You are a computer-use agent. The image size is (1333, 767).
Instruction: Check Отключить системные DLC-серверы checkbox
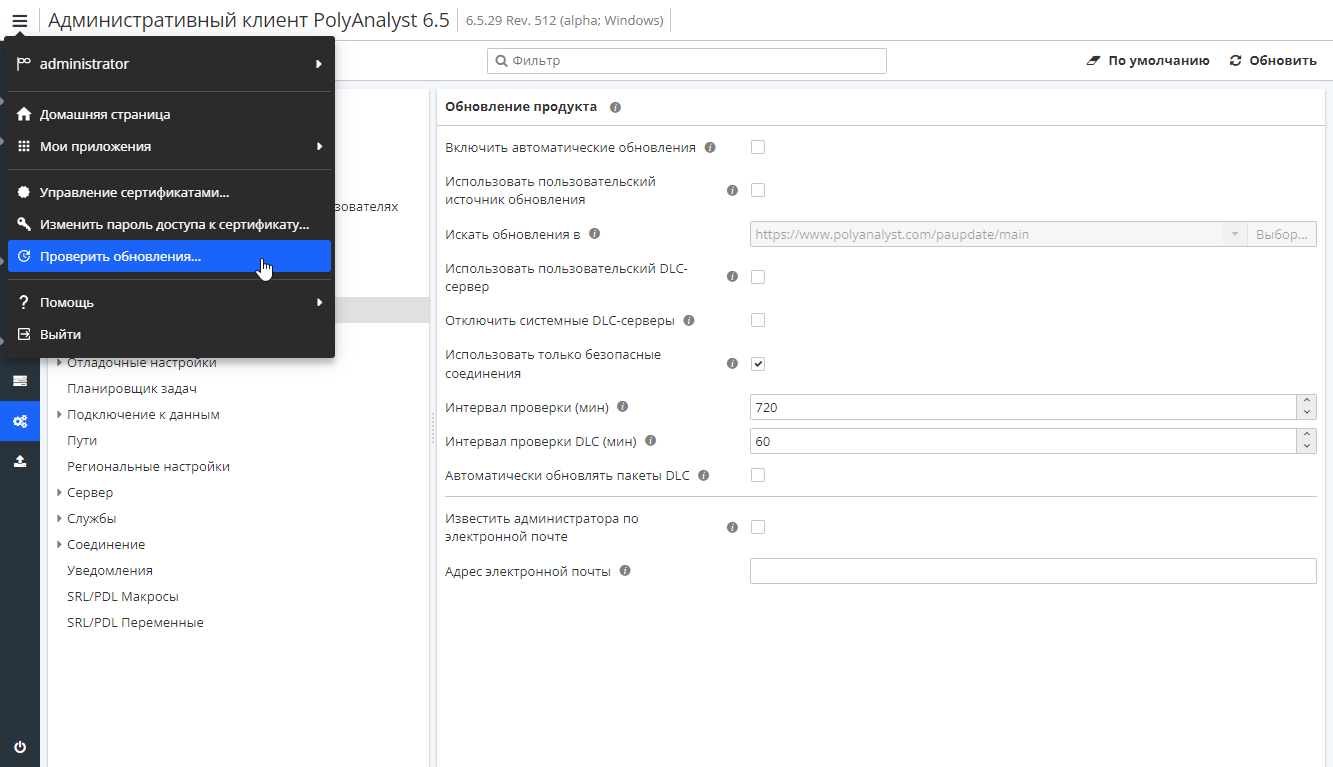click(758, 320)
